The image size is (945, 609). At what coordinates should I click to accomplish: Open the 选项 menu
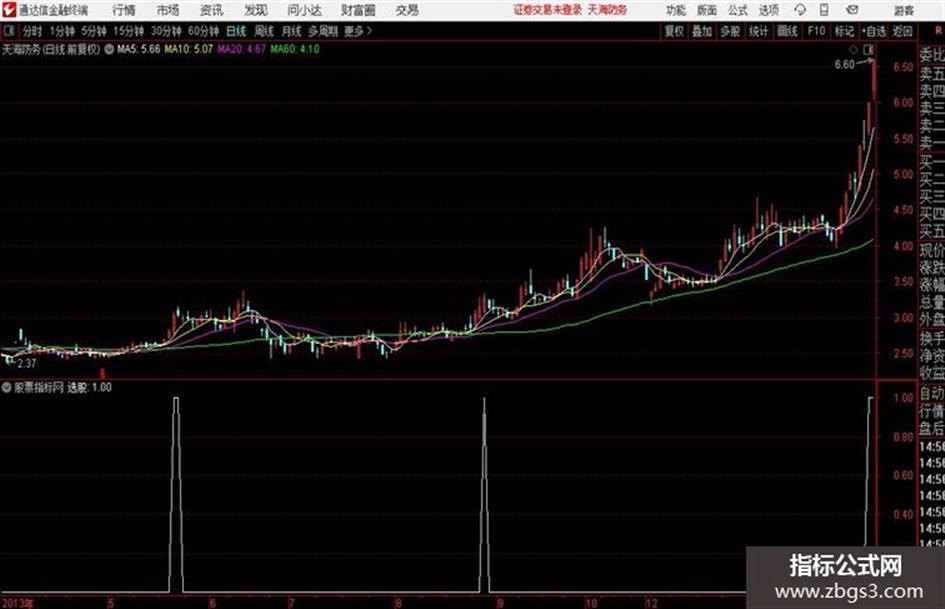(x=768, y=10)
